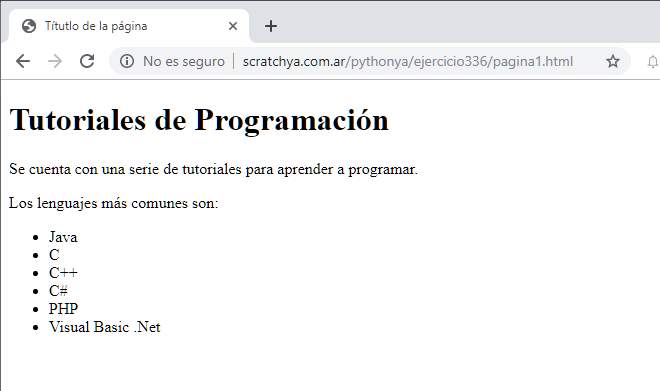Click the C# list item
Screen dimensions: 660x391
click(59, 291)
